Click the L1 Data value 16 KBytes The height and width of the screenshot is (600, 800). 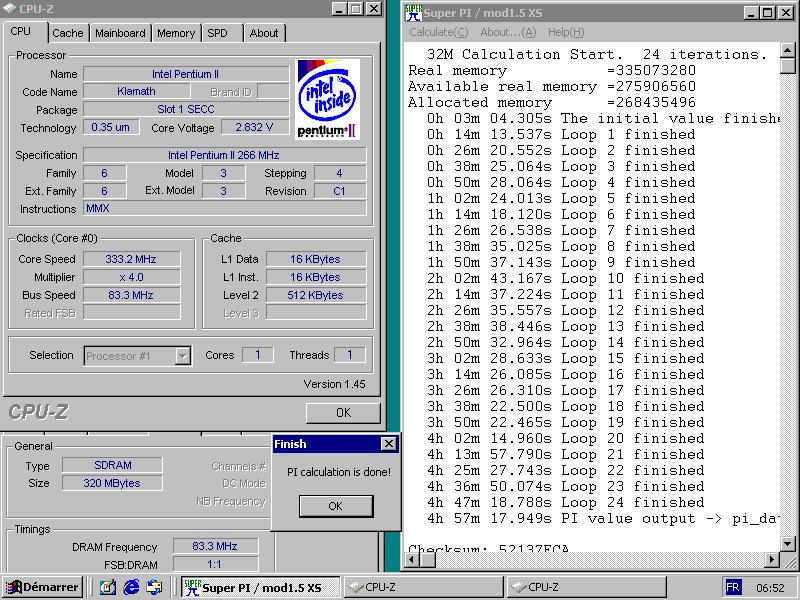pos(316,259)
